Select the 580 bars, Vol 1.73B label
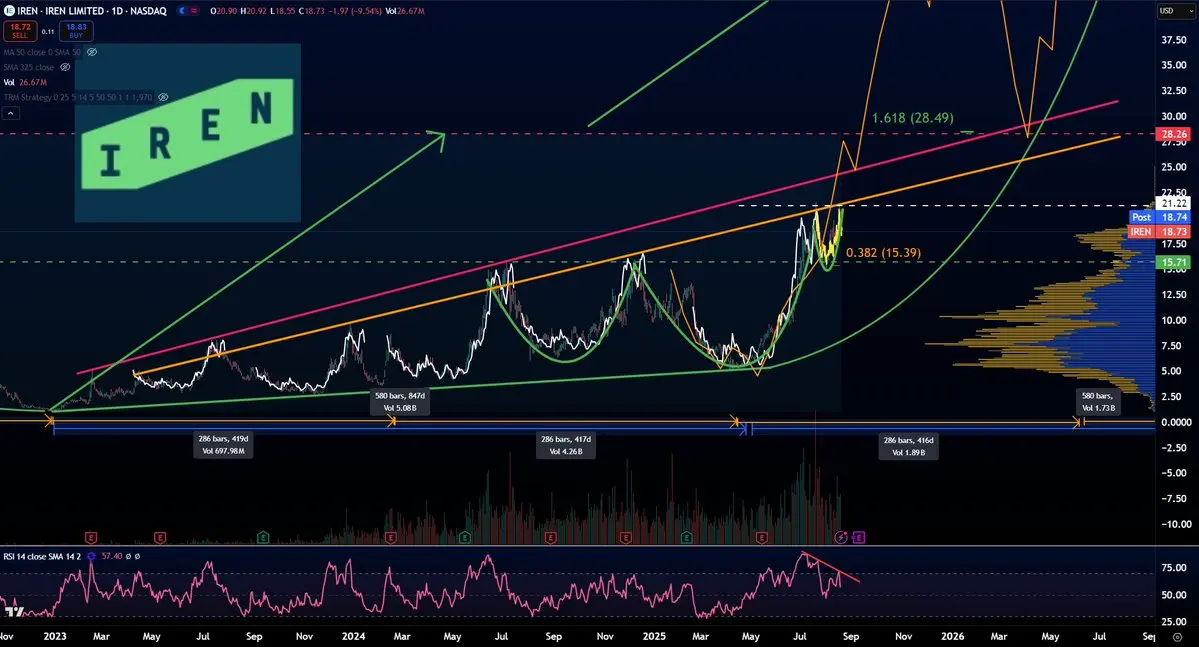Viewport: 1199px width, 647px height. (1098, 402)
